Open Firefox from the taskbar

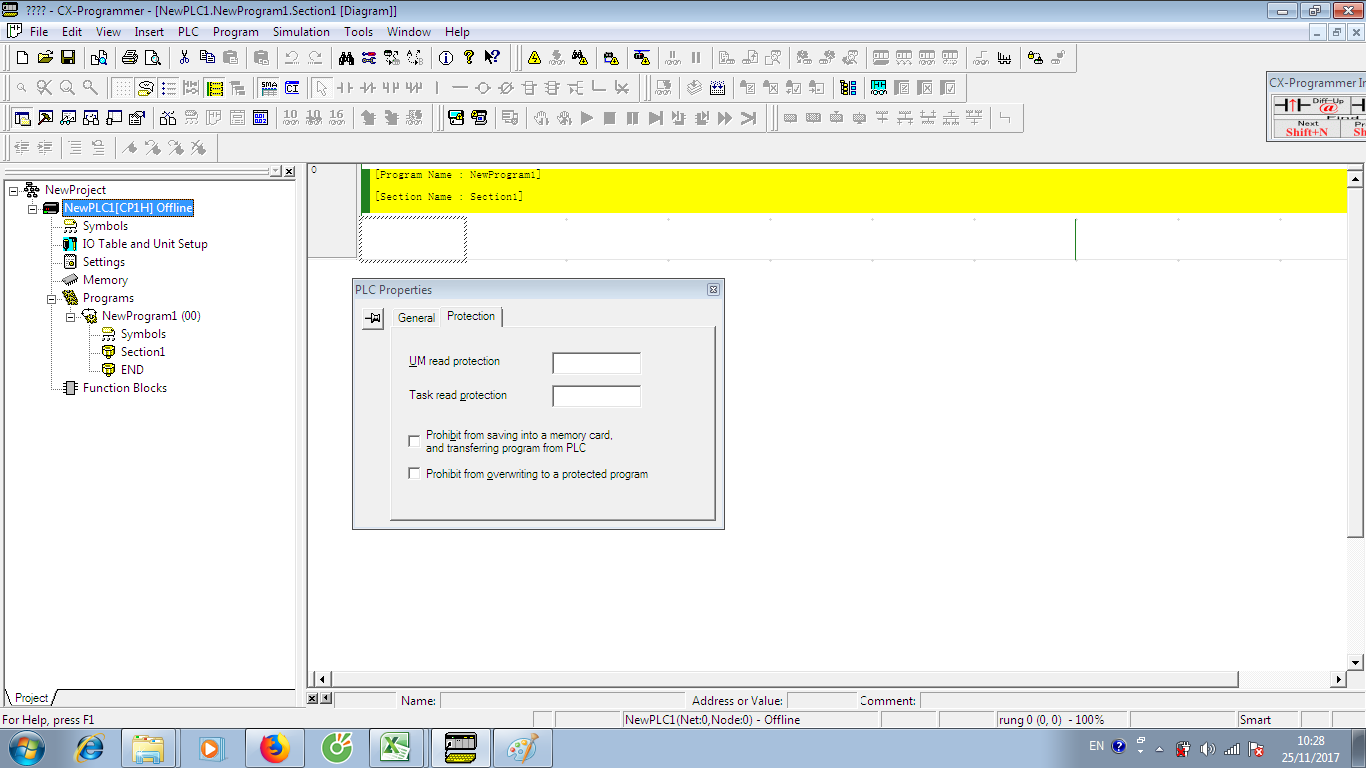[273, 748]
